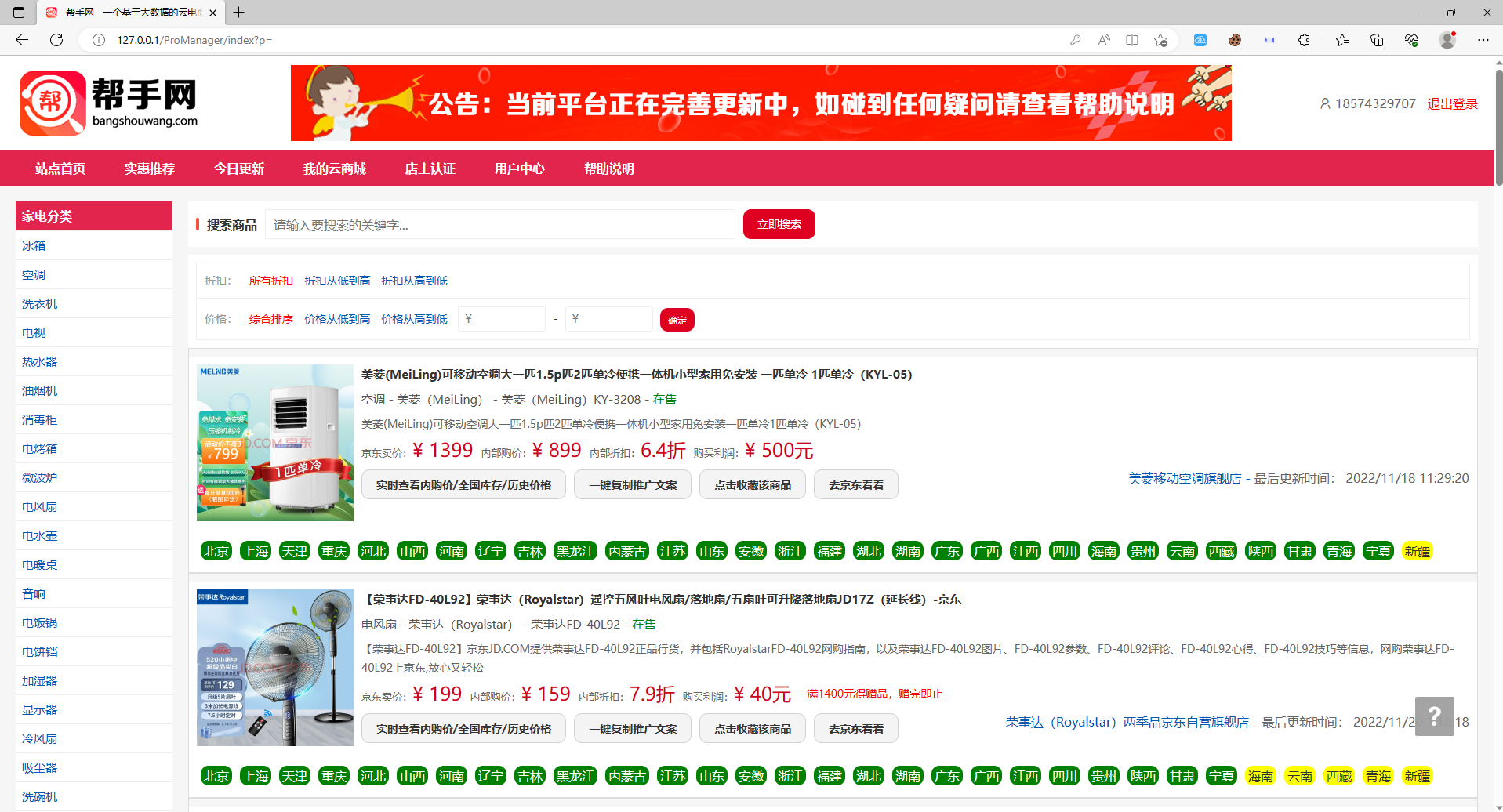
Task: Activate read aloud icon
Action: [1104, 40]
